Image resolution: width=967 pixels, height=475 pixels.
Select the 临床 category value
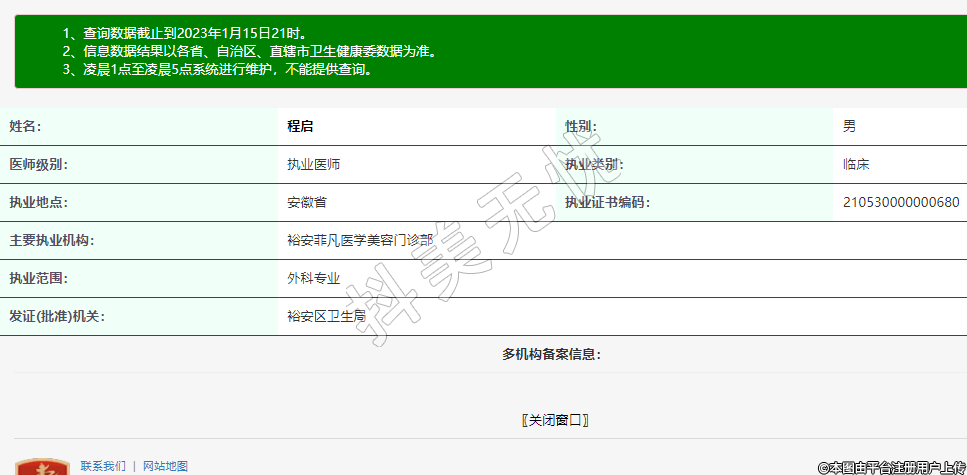[x=856, y=164]
